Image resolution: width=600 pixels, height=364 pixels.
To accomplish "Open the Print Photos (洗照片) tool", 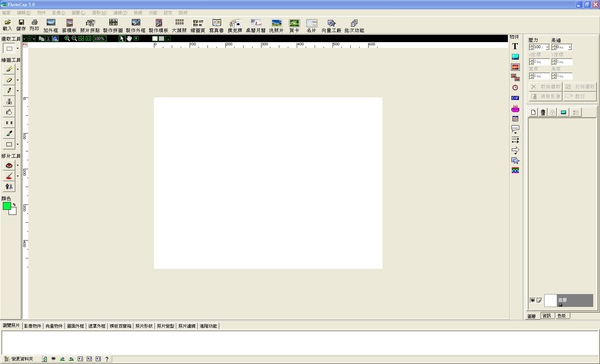I will point(276,26).
